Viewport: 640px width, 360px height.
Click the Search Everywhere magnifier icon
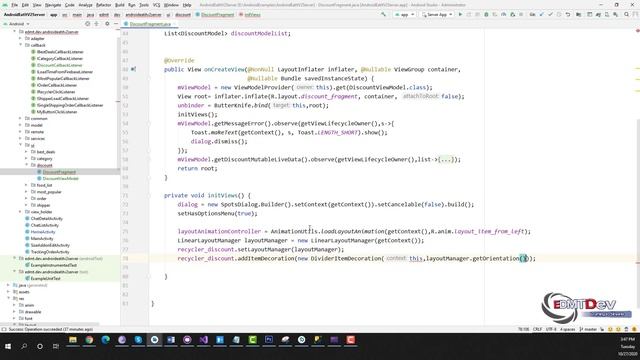point(627,15)
